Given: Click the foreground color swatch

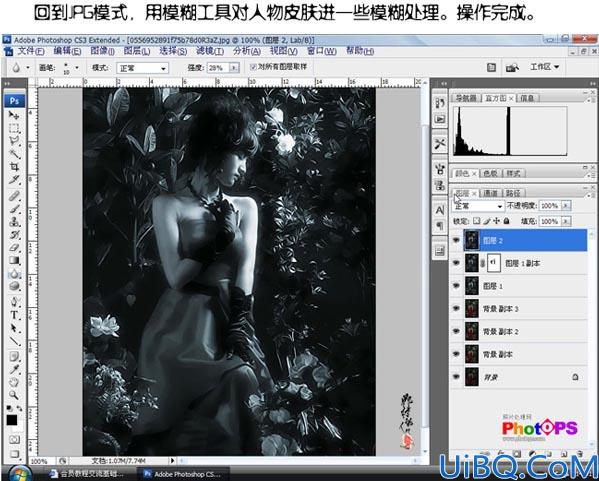Looking at the screenshot, I should (x=11, y=420).
